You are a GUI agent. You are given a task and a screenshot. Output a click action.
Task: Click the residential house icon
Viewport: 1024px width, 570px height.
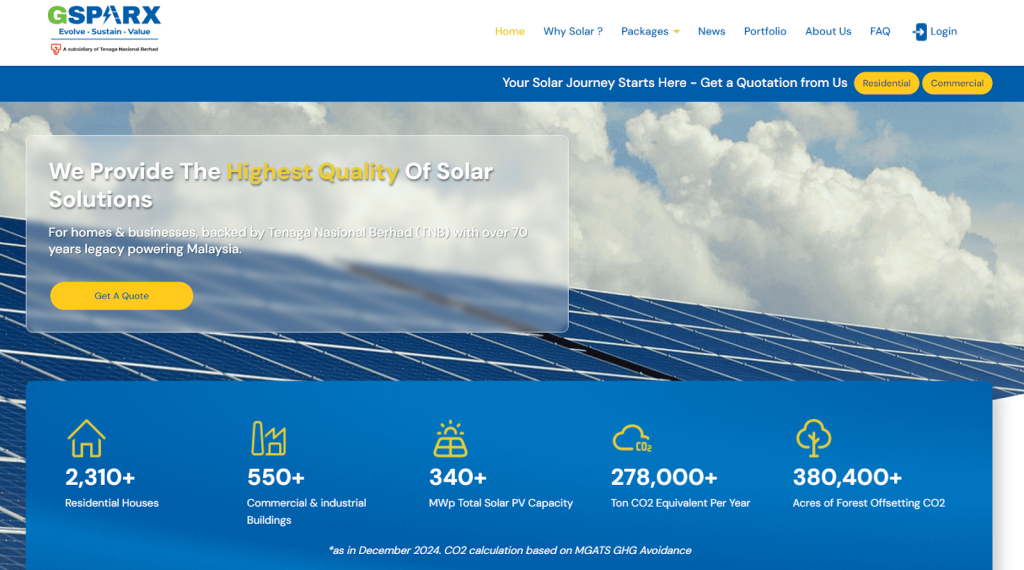pyautogui.click(x=86, y=438)
